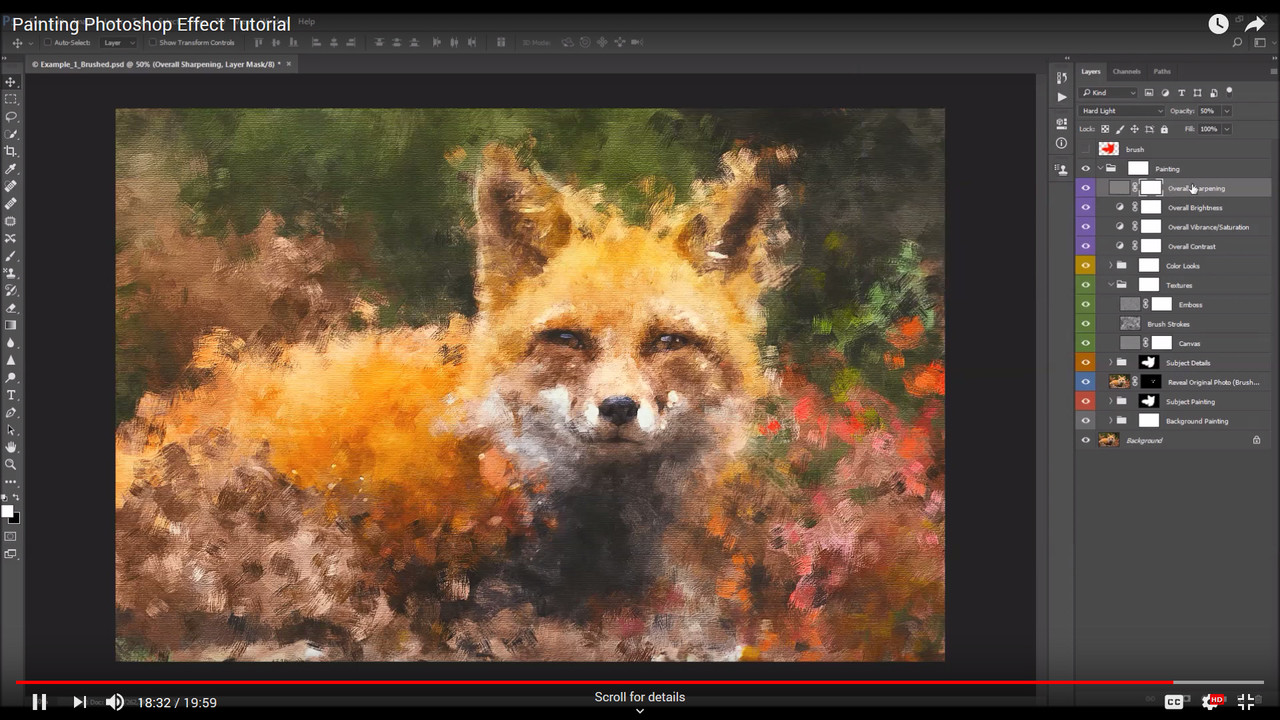Expand the Subject Painting group

pyautogui.click(x=1109, y=400)
